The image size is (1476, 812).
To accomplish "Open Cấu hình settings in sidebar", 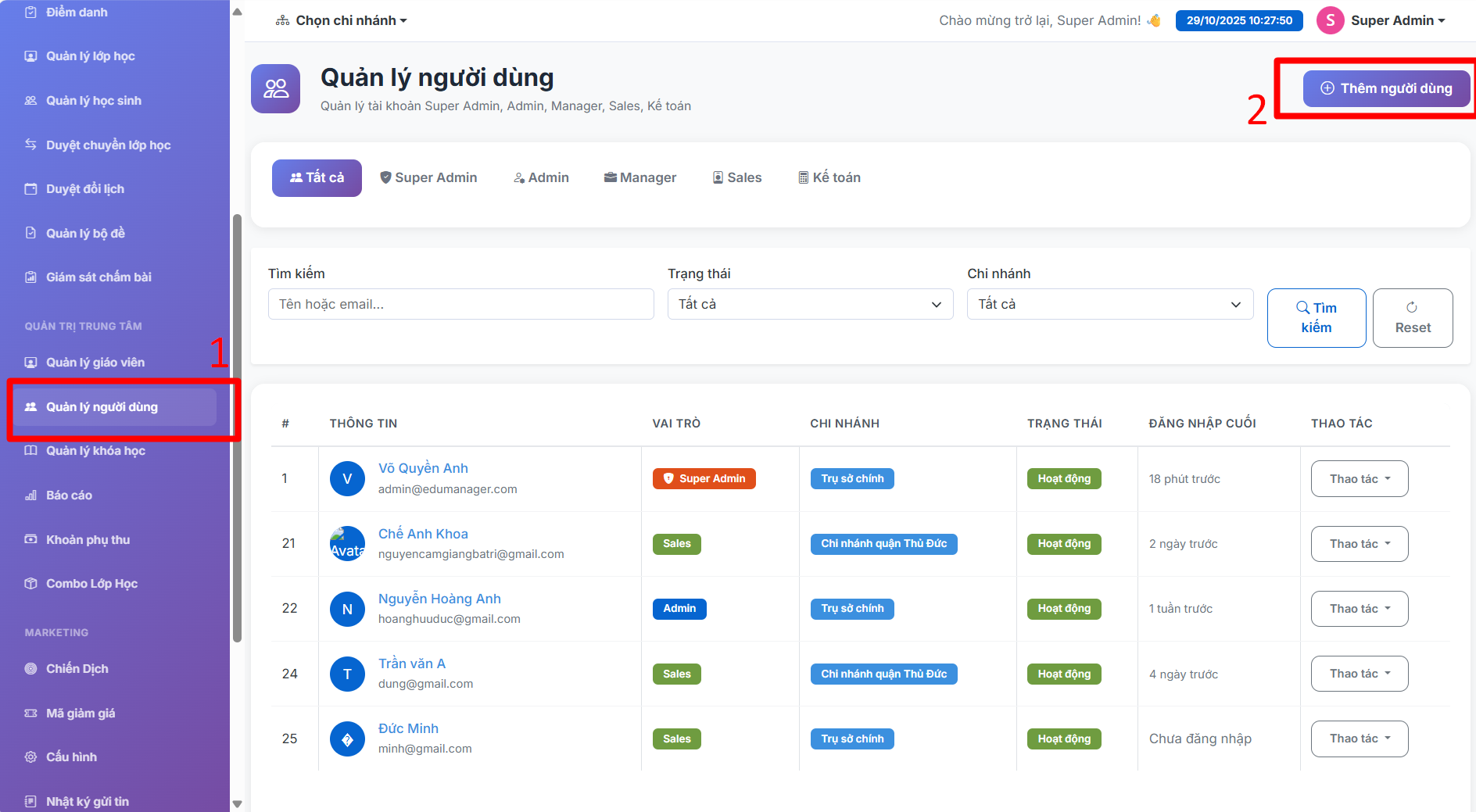I will tap(71, 757).
